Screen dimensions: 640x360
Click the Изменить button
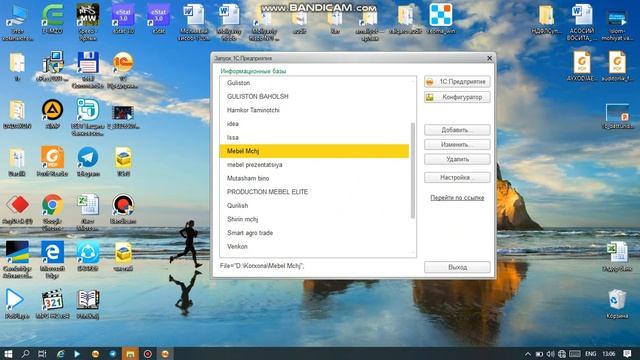tap(457, 144)
